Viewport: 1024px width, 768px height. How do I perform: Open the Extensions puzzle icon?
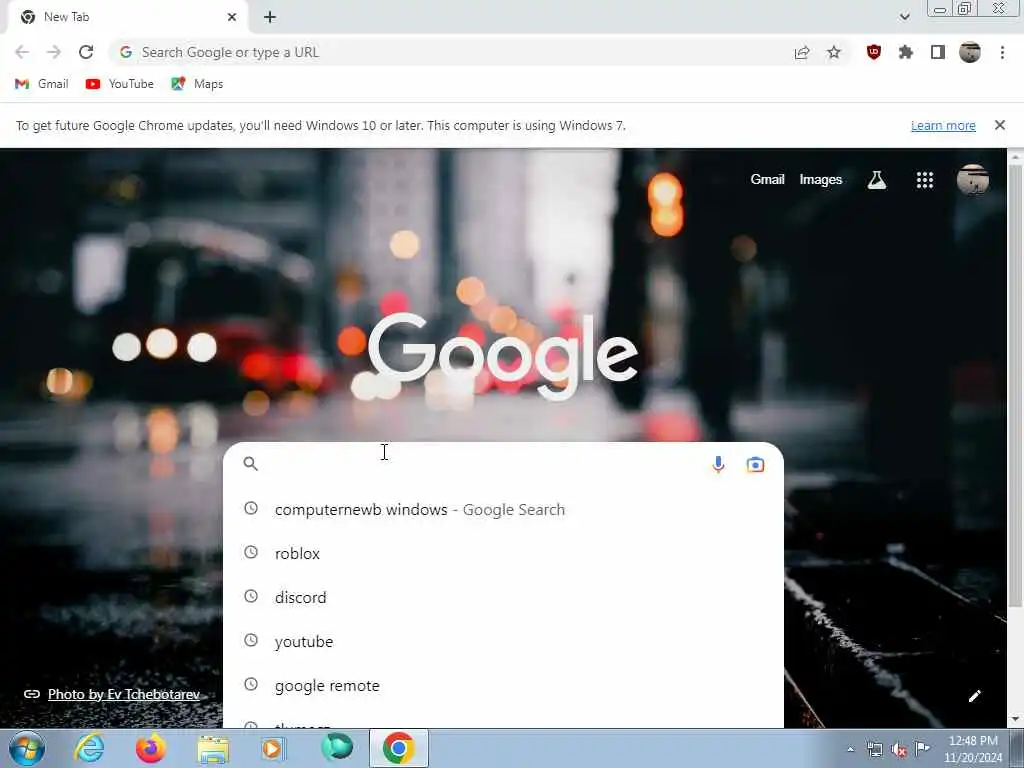(x=906, y=52)
